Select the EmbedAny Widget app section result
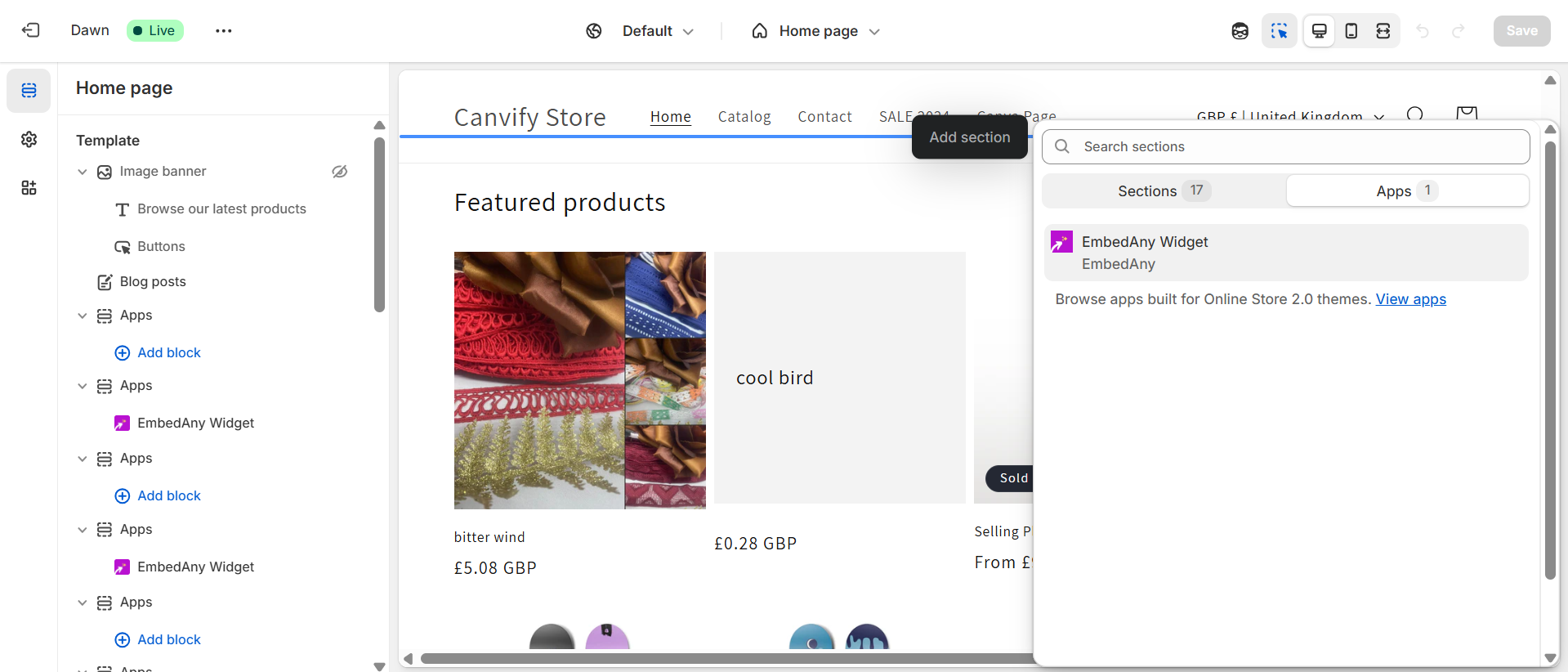 (x=1286, y=253)
